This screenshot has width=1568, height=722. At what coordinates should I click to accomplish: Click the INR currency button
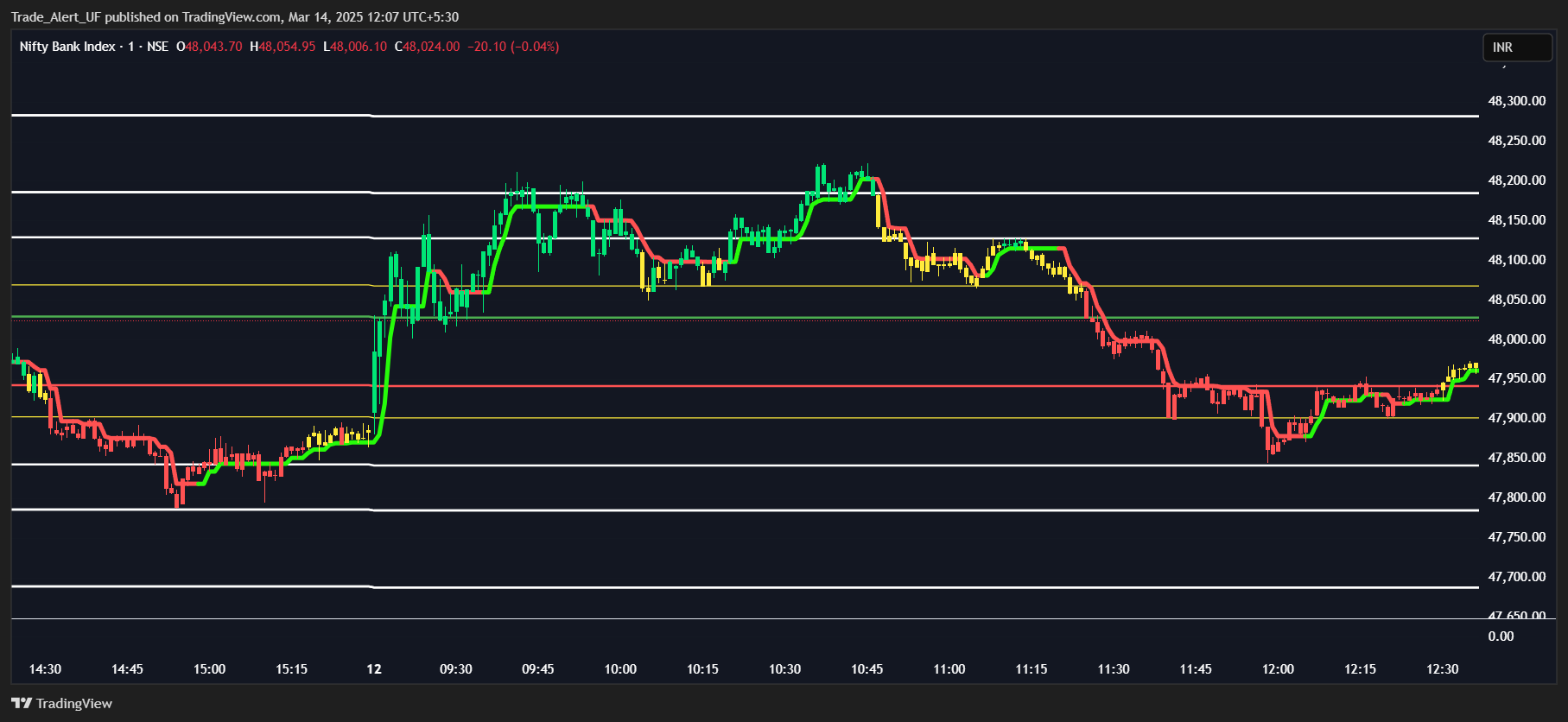click(x=1517, y=47)
